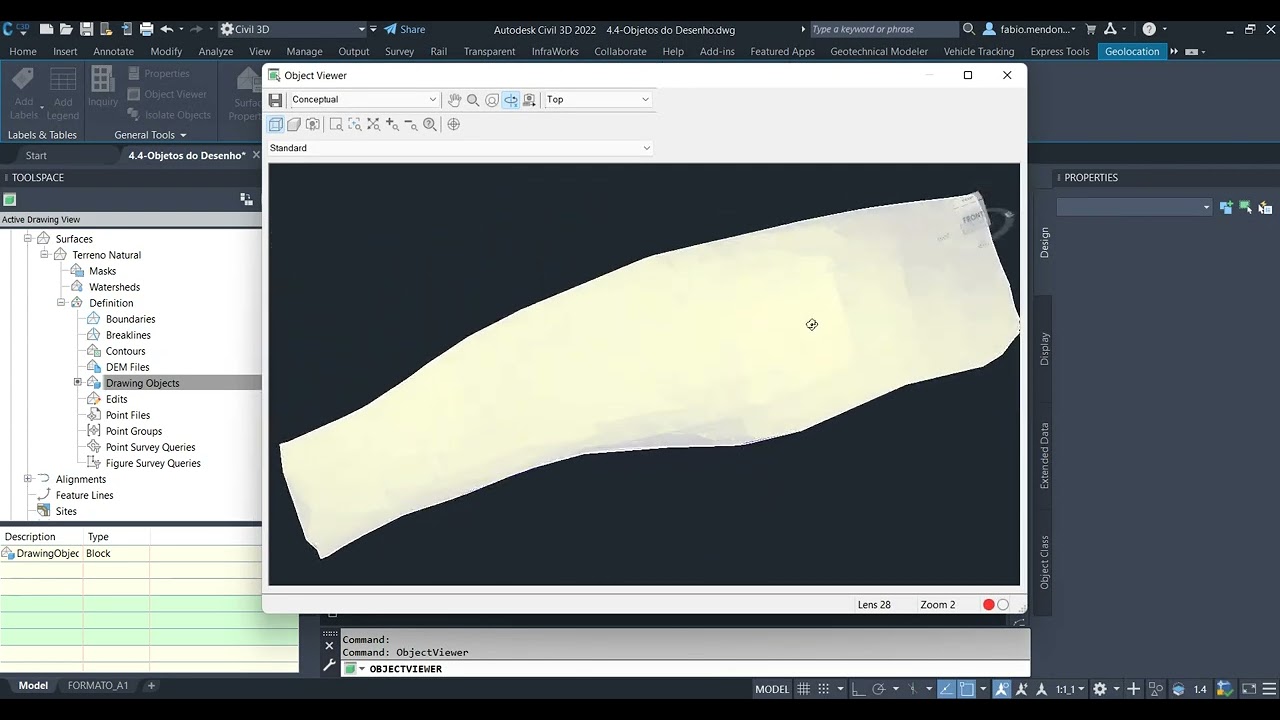Collapse the Definition tree node

(x=61, y=303)
